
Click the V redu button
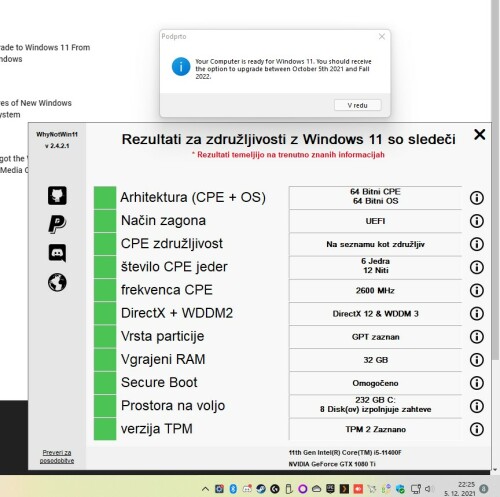(357, 105)
